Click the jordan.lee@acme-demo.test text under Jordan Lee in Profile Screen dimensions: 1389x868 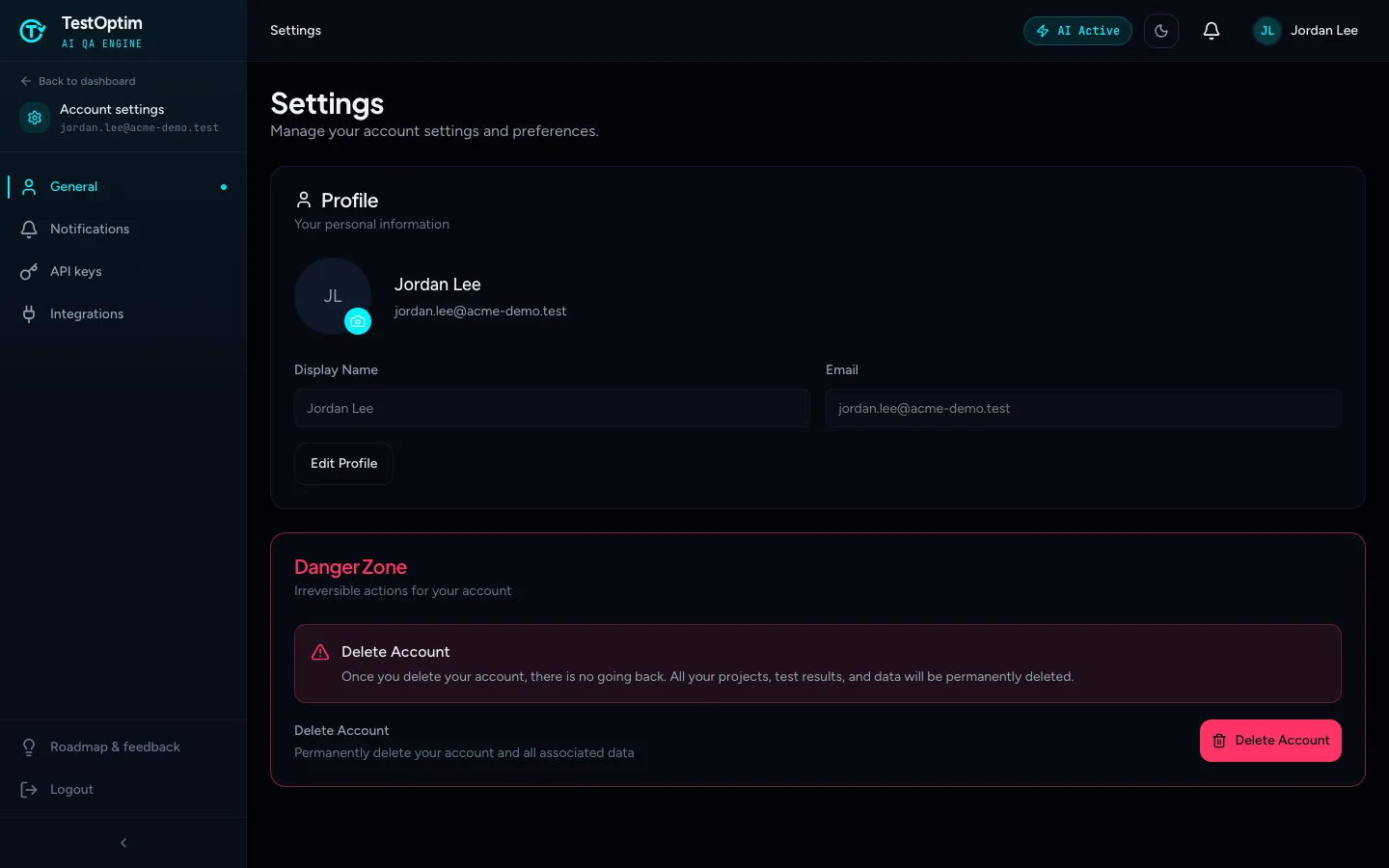click(480, 311)
